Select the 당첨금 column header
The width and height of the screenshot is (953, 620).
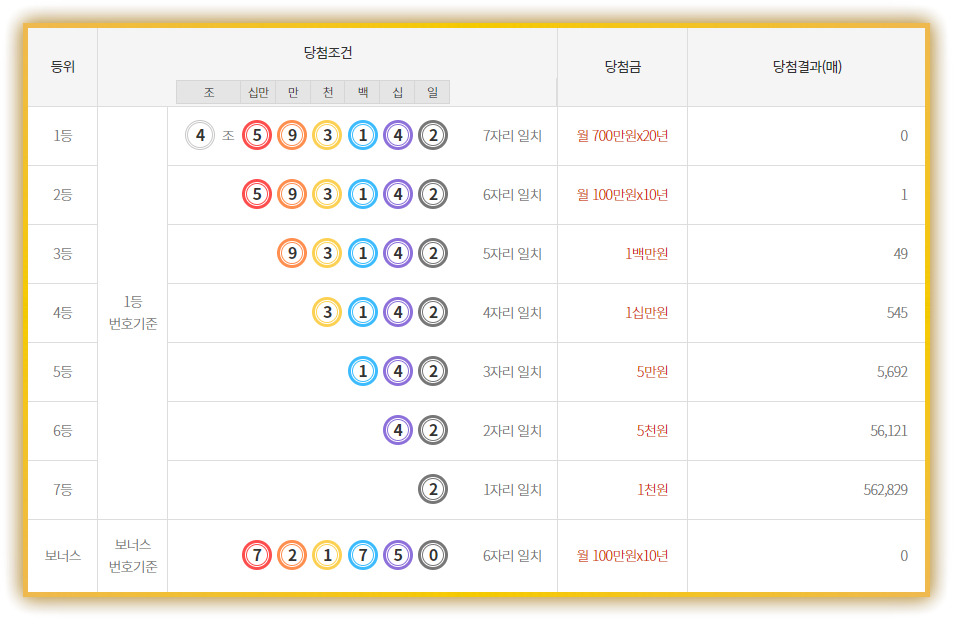[622, 67]
